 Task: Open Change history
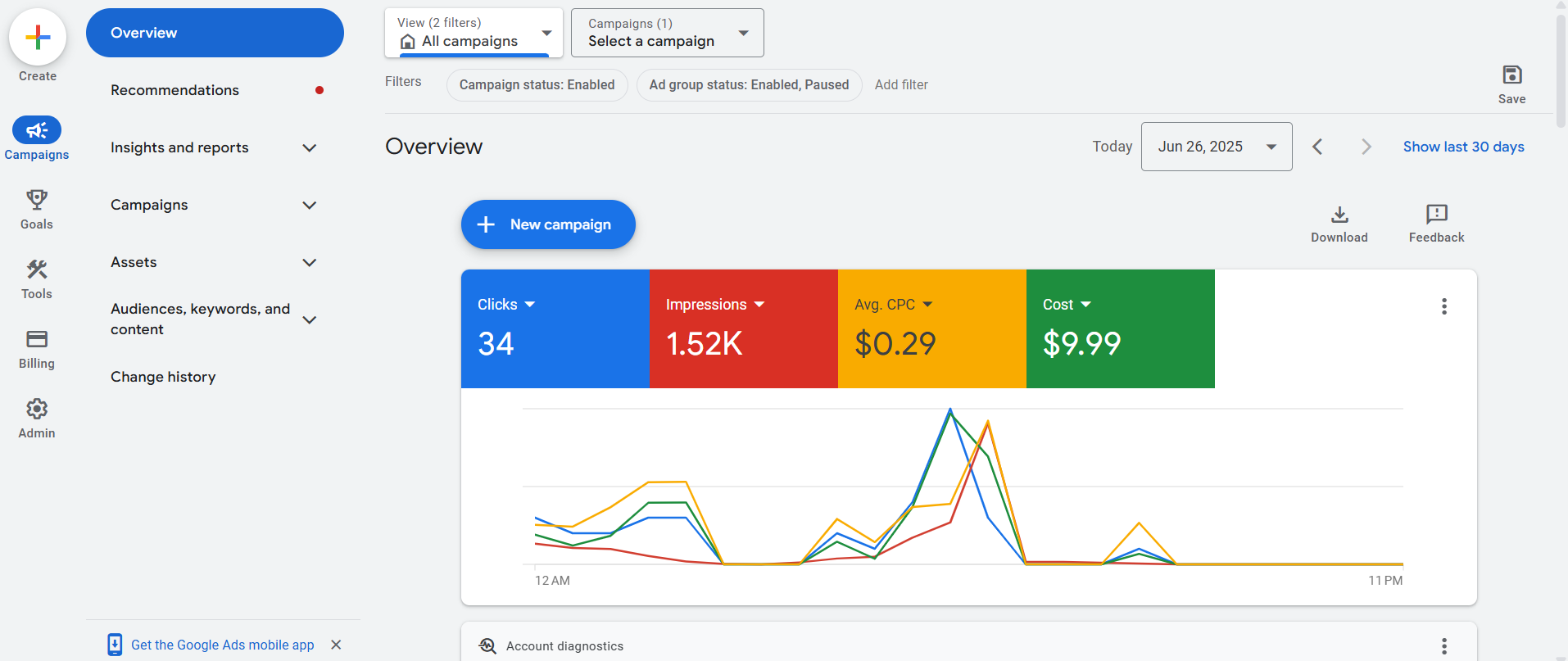[163, 377]
